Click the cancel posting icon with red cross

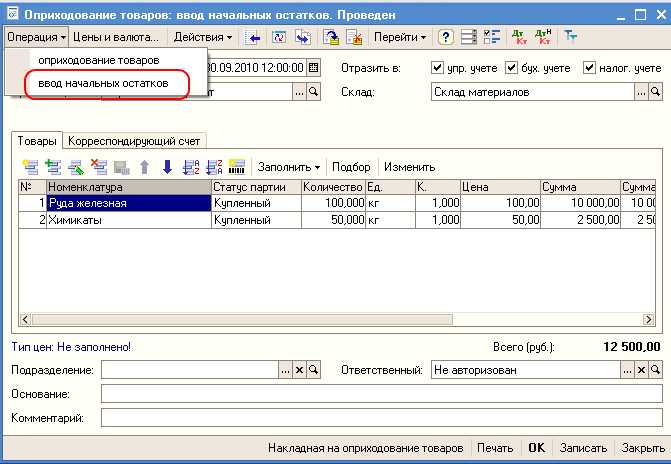coord(354,38)
